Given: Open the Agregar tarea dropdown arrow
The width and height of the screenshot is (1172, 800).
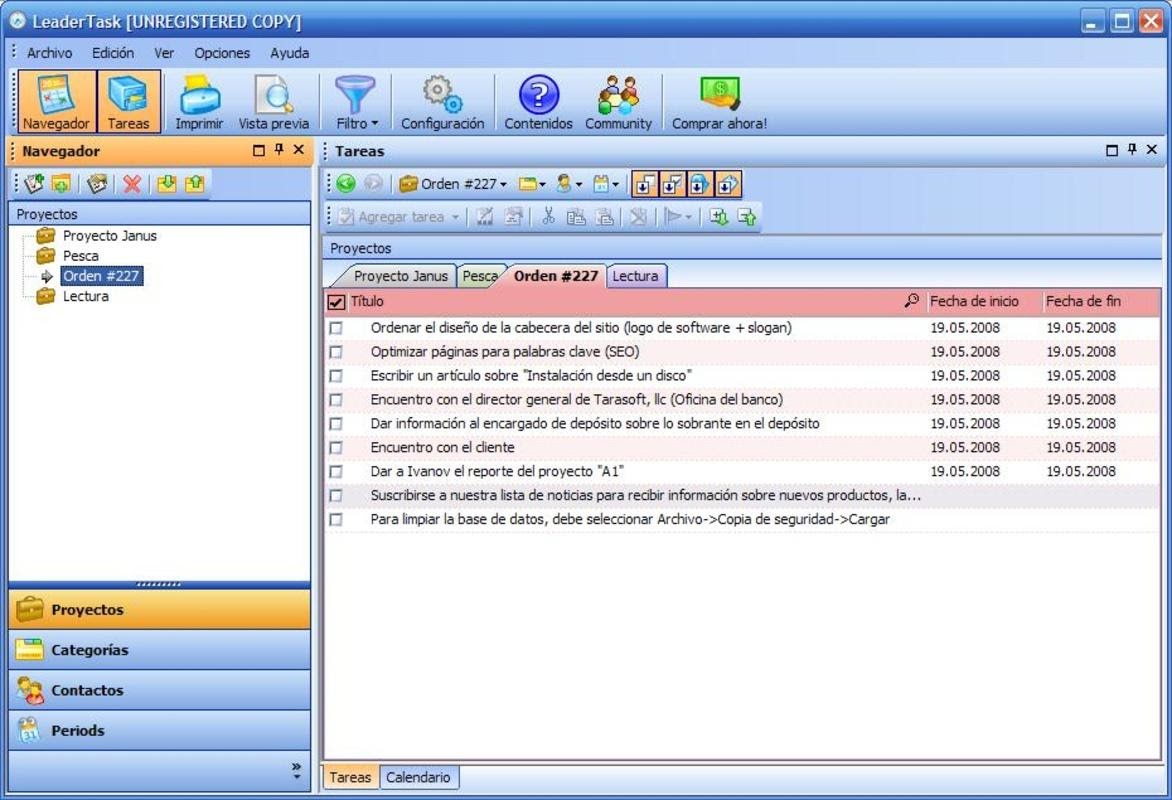Looking at the screenshot, I should [455, 218].
